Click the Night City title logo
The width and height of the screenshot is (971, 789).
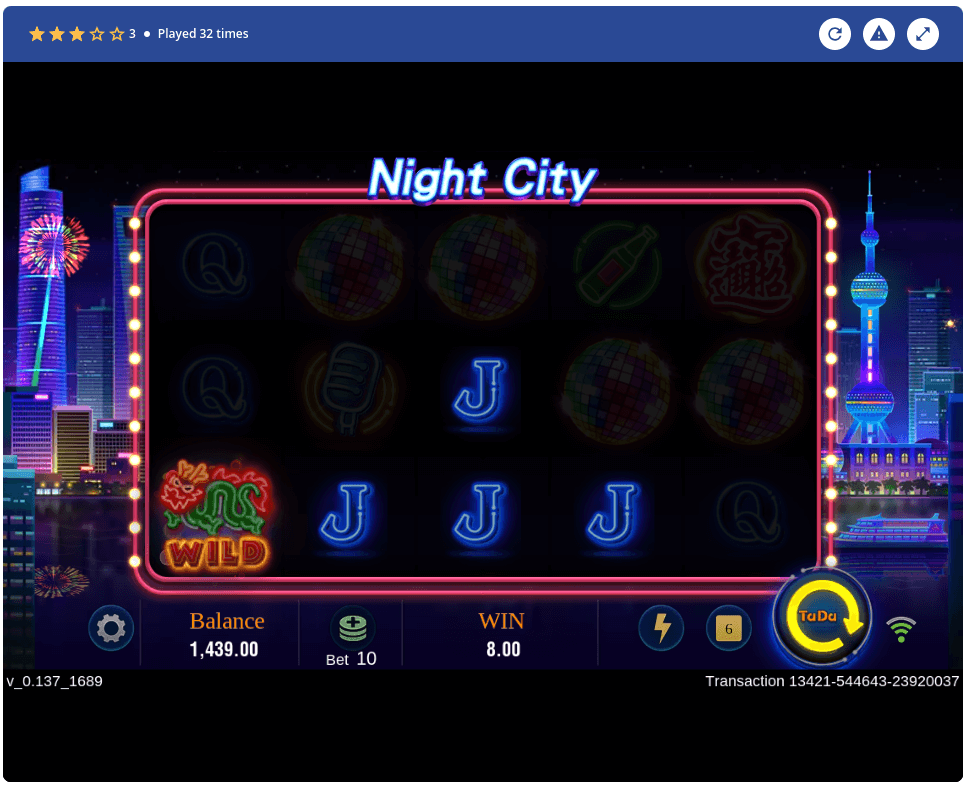482,179
